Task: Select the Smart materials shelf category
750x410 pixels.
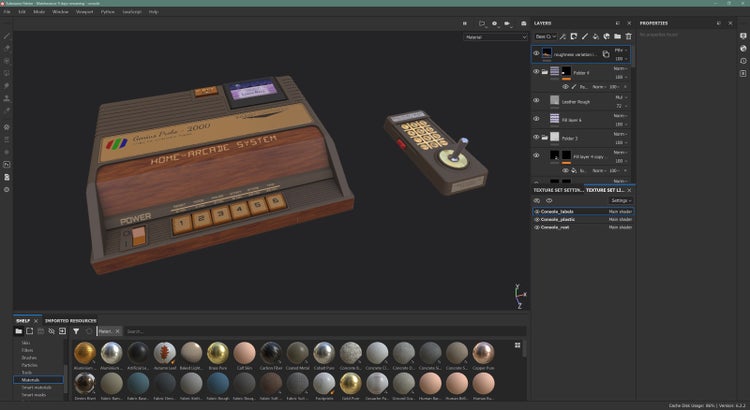Action: coord(34,387)
